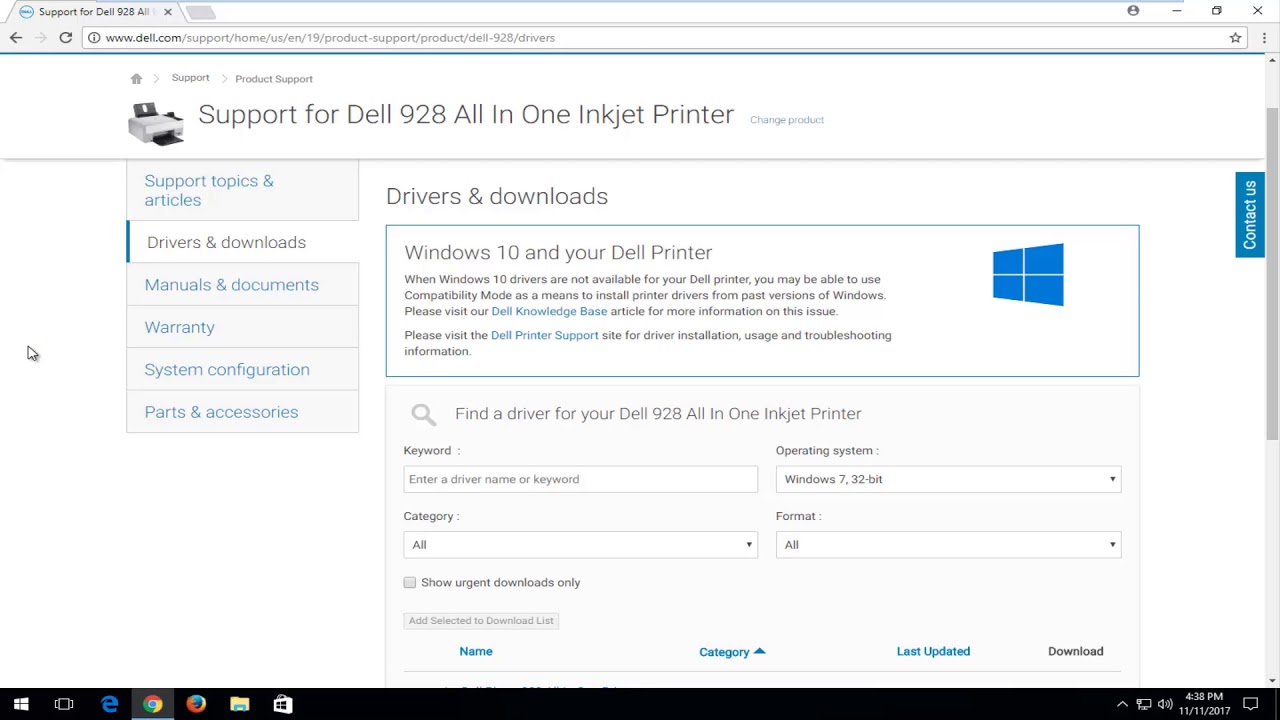Click the network icon in system tray
This screenshot has width=1280, height=720.
tap(1144, 705)
